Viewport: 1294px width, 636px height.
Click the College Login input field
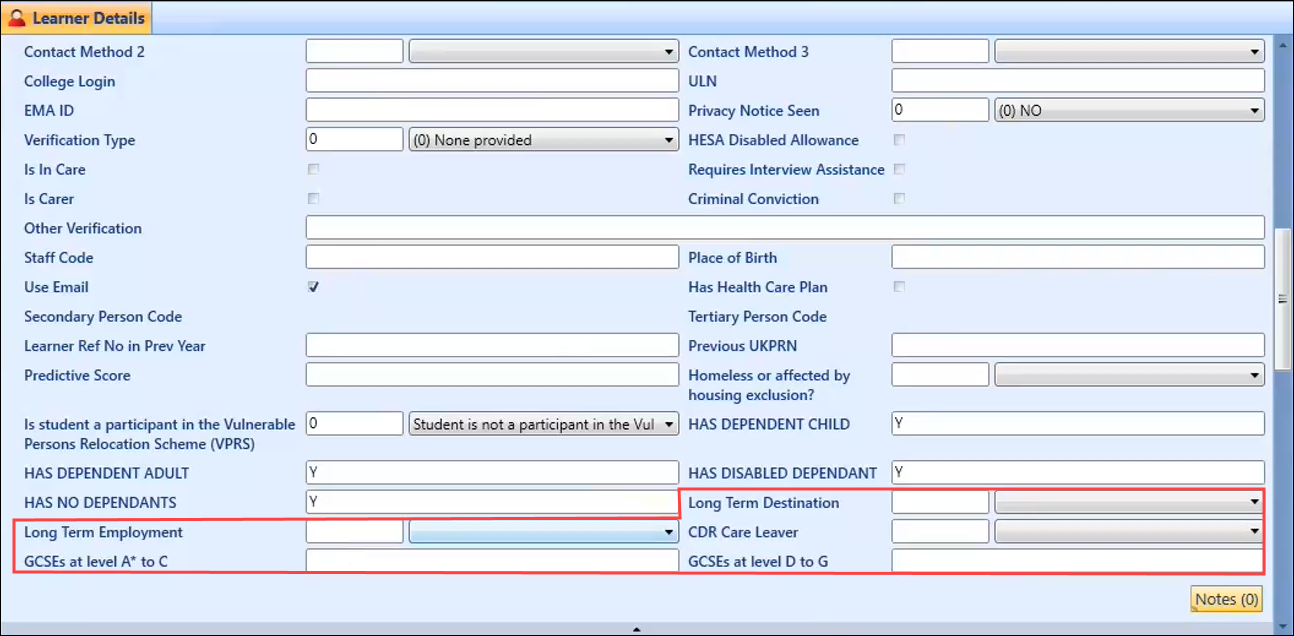pyautogui.click(x=492, y=81)
